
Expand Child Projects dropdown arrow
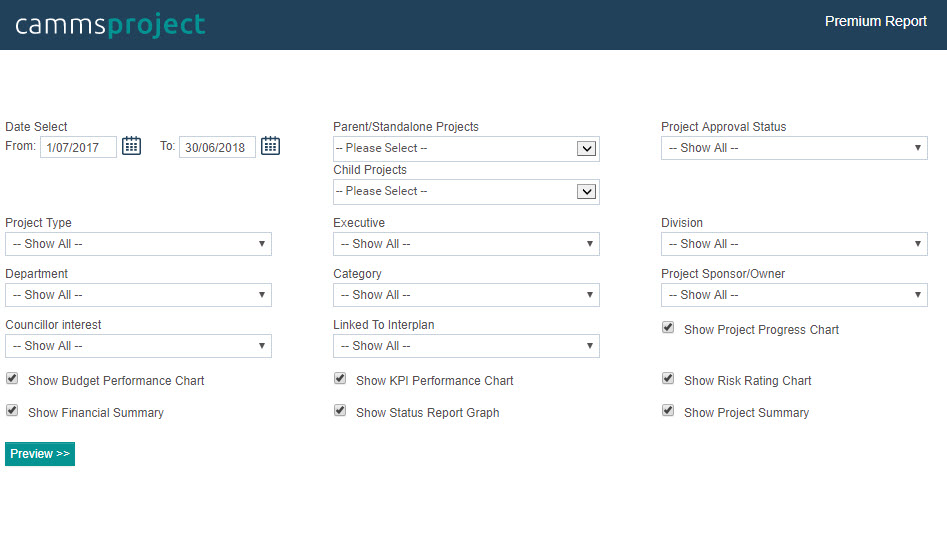coord(586,191)
